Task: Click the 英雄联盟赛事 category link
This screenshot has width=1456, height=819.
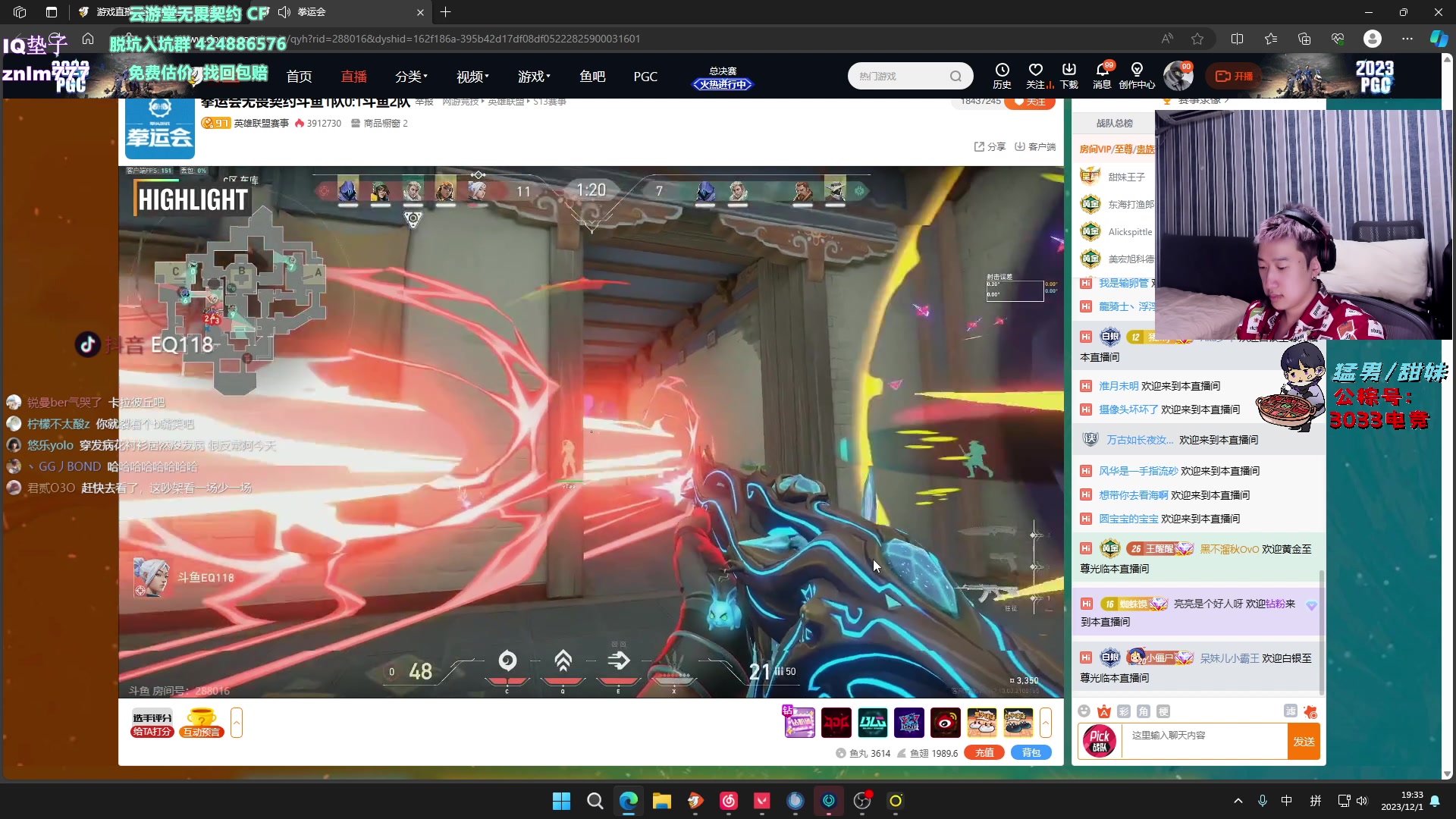Action: [x=261, y=123]
